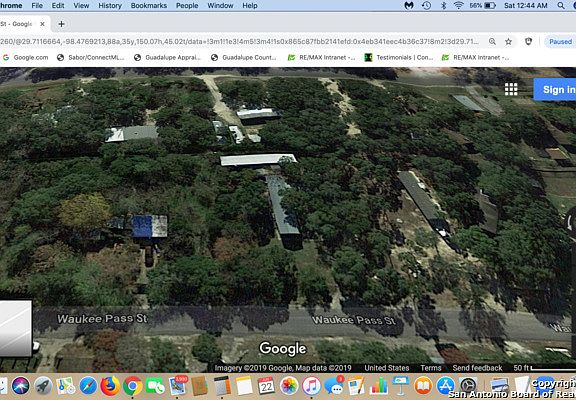Viewport: 576px width, 400px height.
Task: Bookmark this page with the star icon
Action: pyautogui.click(x=508, y=42)
